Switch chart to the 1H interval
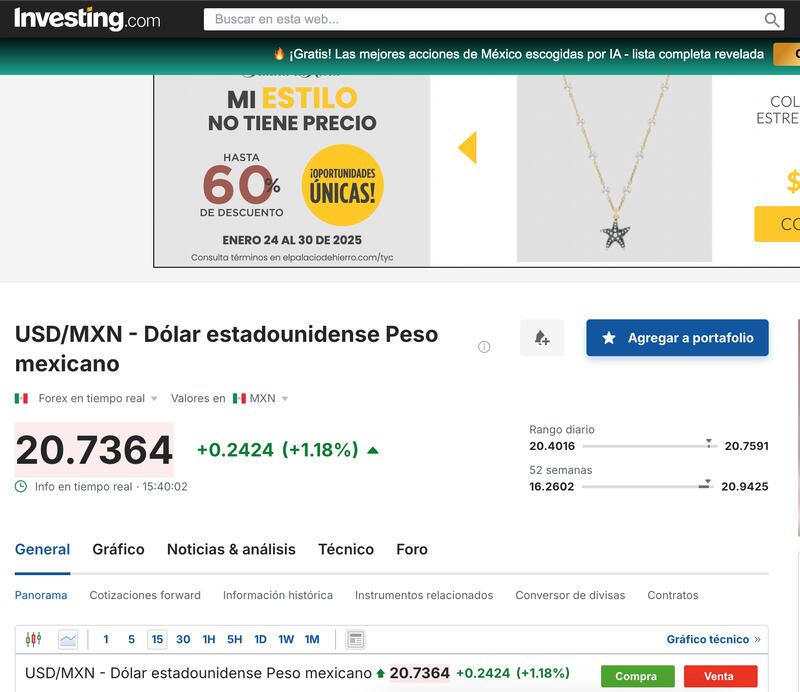The image size is (800, 692). point(209,639)
